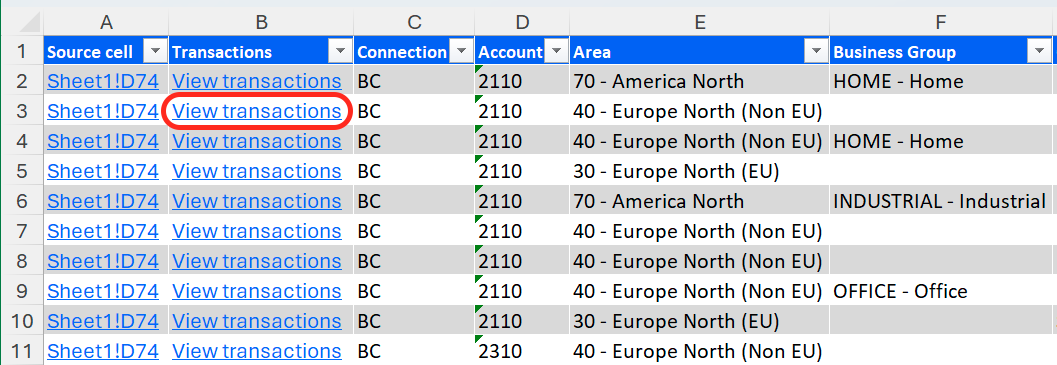
Task: Click View transactions in row 2
Action: point(257,82)
